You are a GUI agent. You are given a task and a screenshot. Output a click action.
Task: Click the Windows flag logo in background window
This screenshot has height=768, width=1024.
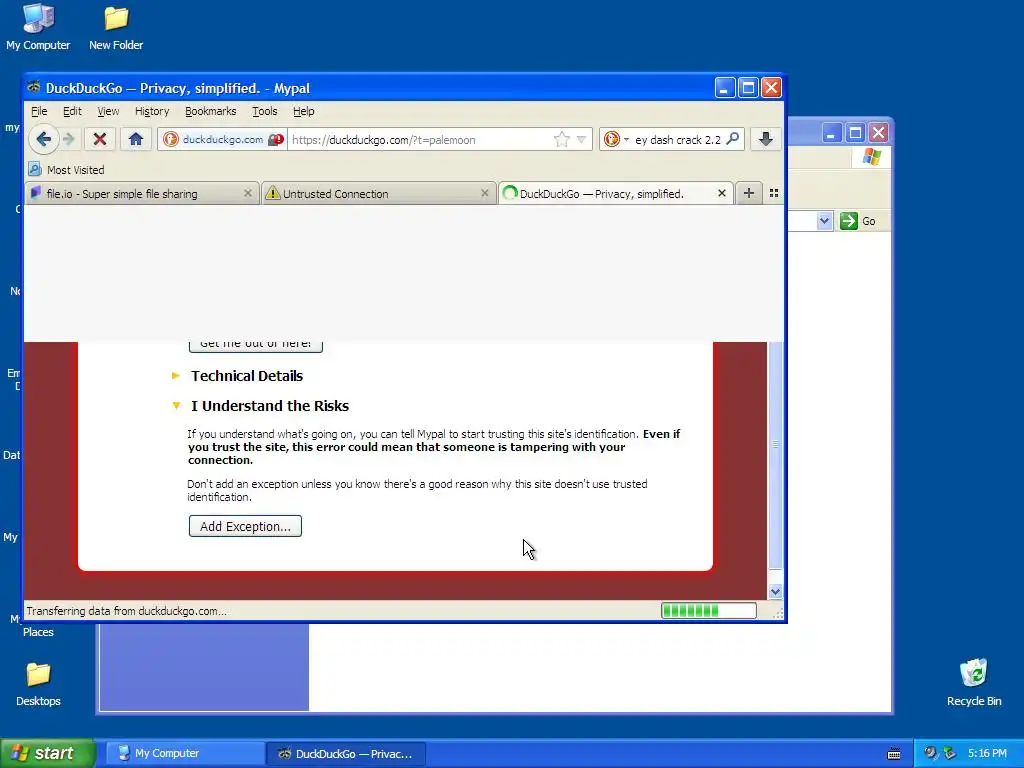pyautogui.click(x=871, y=157)
